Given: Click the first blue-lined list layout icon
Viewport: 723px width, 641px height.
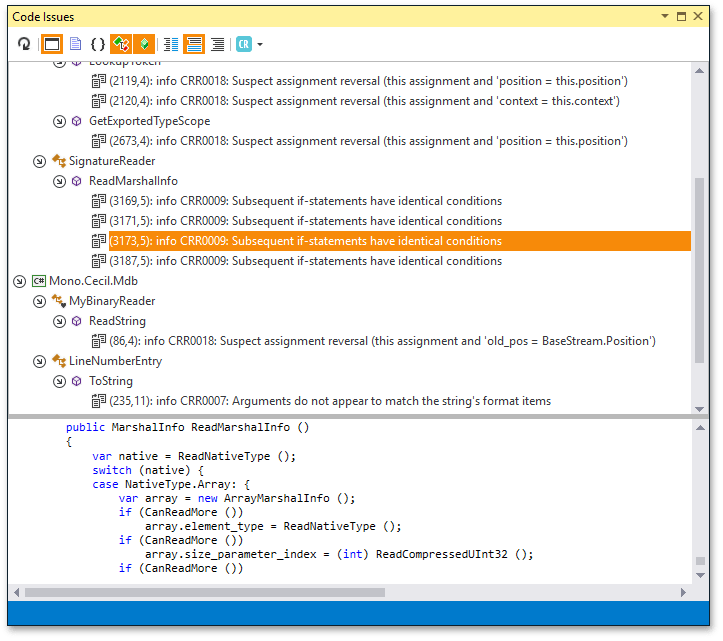Looking at the screenshot, I should coord(171,44).
